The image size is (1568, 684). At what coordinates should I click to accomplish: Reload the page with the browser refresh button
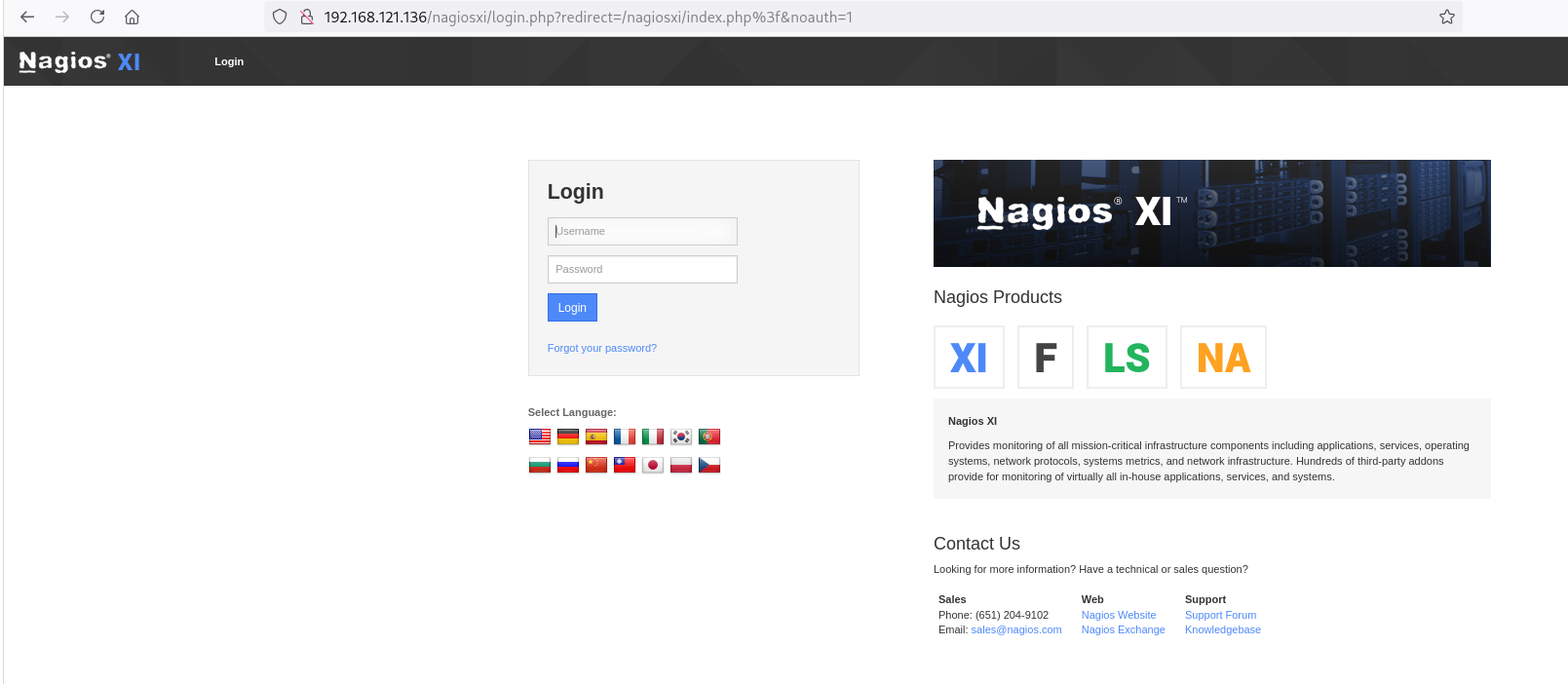97,17
